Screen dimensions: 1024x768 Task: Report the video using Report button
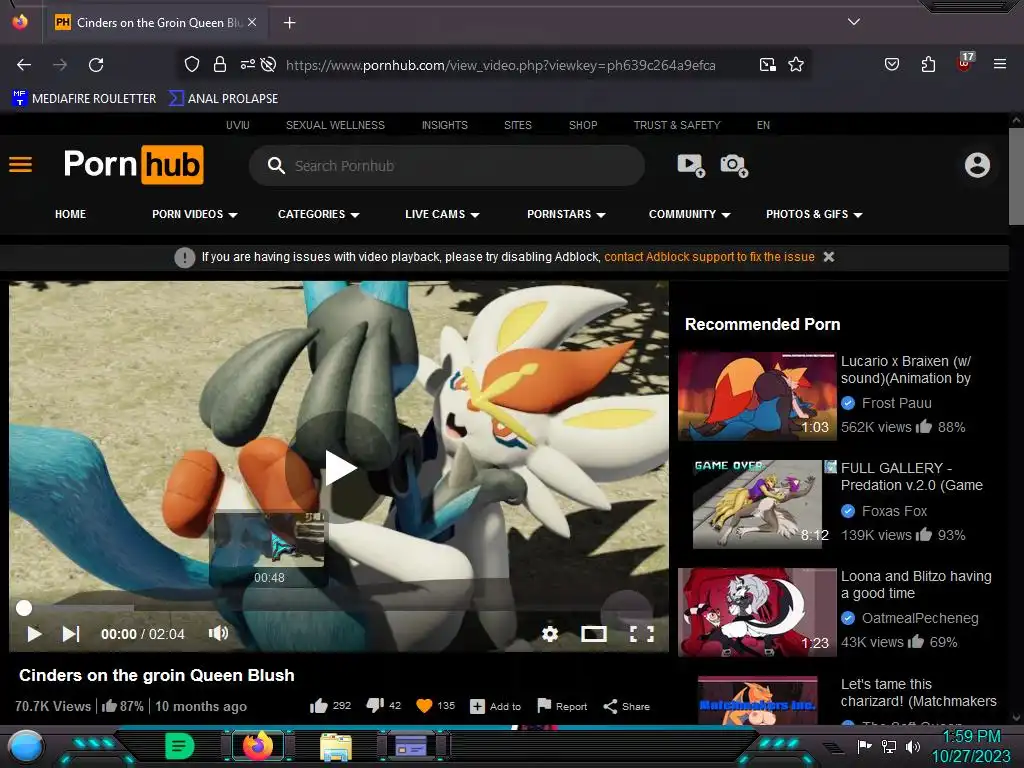tap(562, 706)
